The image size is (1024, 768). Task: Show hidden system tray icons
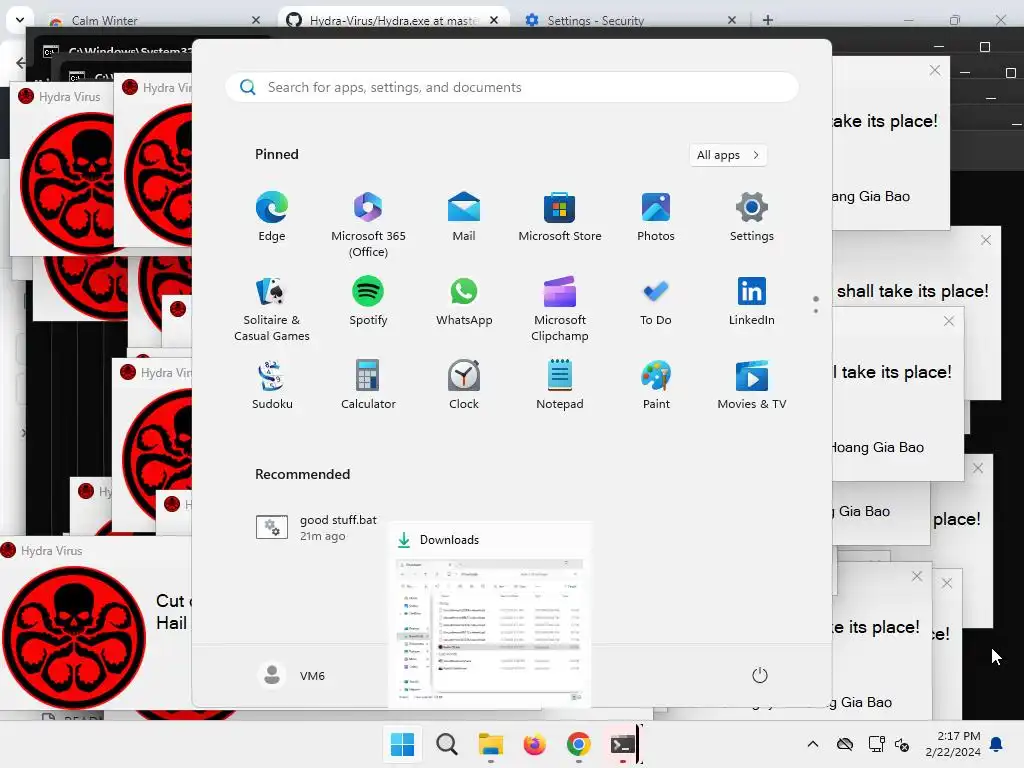coord(812,744)
